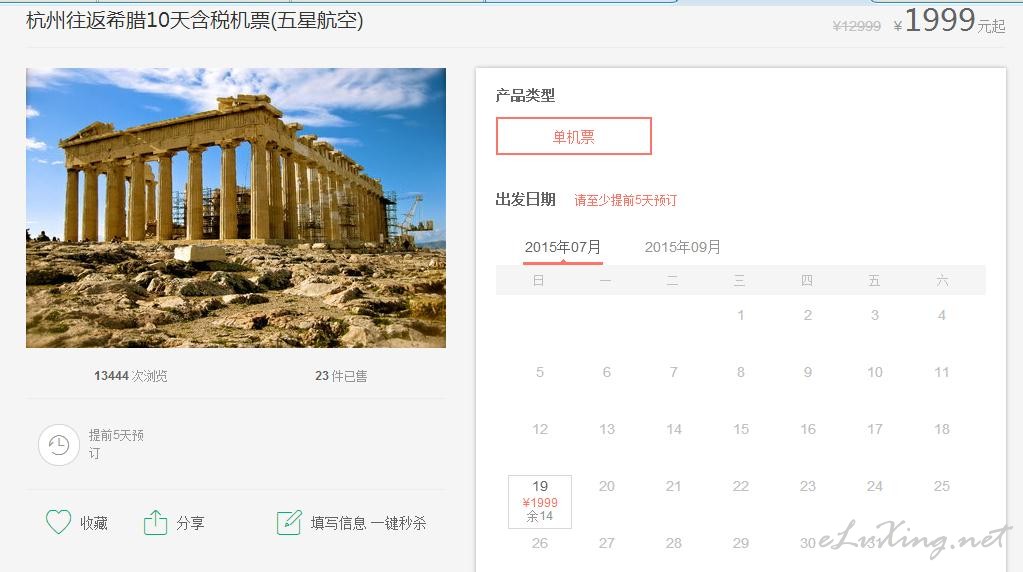This screenshot has height=572, width=1023.
Task: Select the 单机票 product type
Action: [x=573, y=136]
